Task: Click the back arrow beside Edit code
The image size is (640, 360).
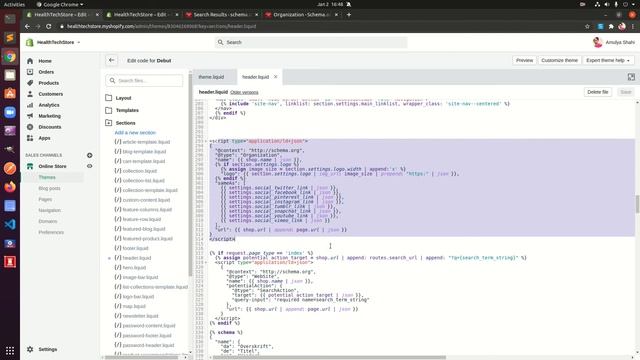Action: pyautogui.click(x=111, y=60)
